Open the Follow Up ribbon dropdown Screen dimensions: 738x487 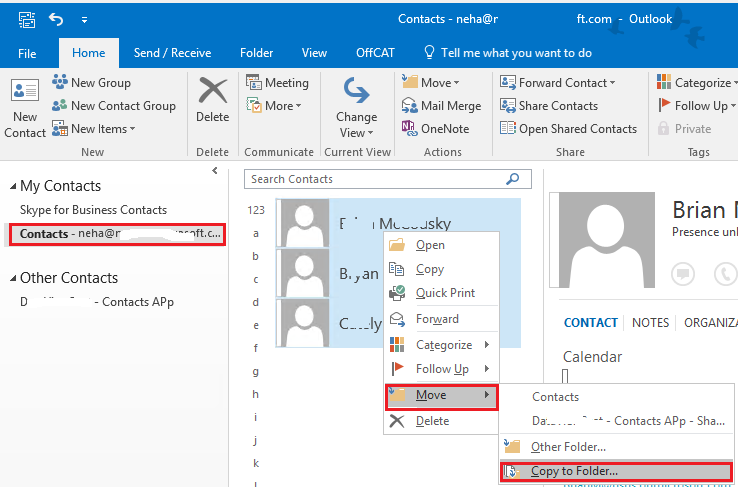697,106
